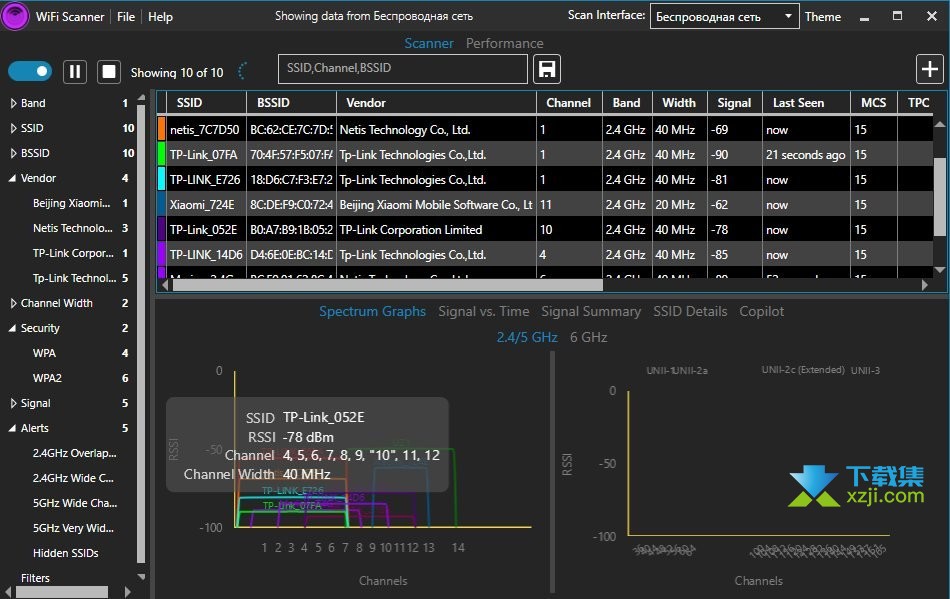
Task: Stop scanning with the stop button
Action: pos(109,72)
